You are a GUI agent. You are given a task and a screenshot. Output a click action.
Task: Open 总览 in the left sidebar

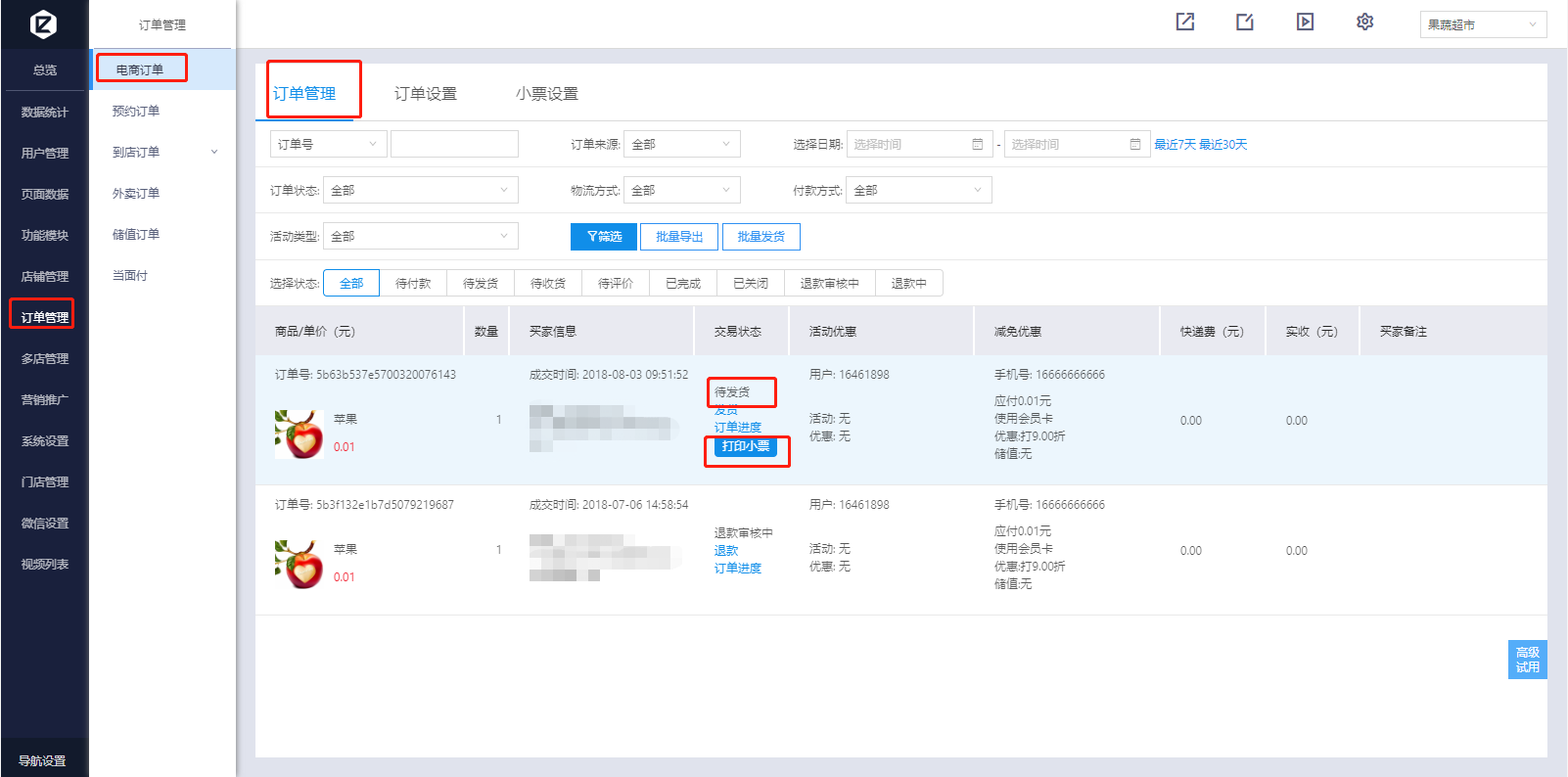(45, 70)
